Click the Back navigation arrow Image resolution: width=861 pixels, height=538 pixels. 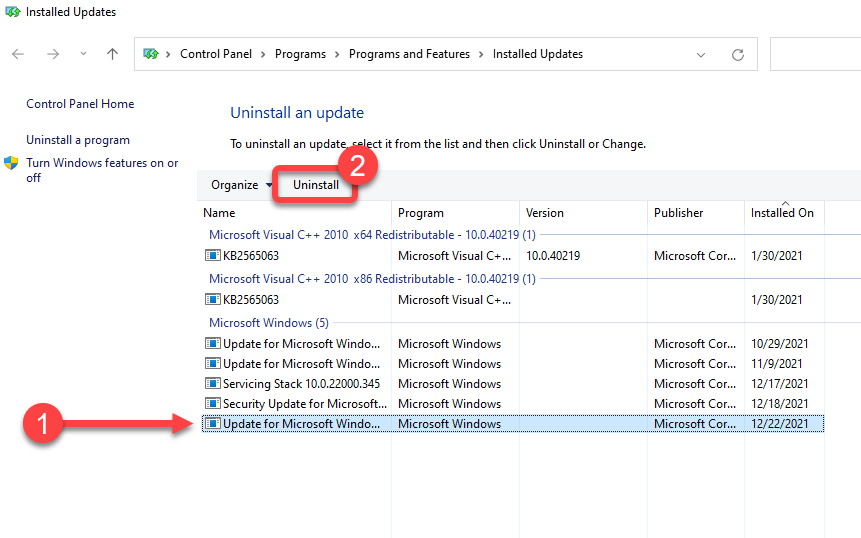point(18,54)
